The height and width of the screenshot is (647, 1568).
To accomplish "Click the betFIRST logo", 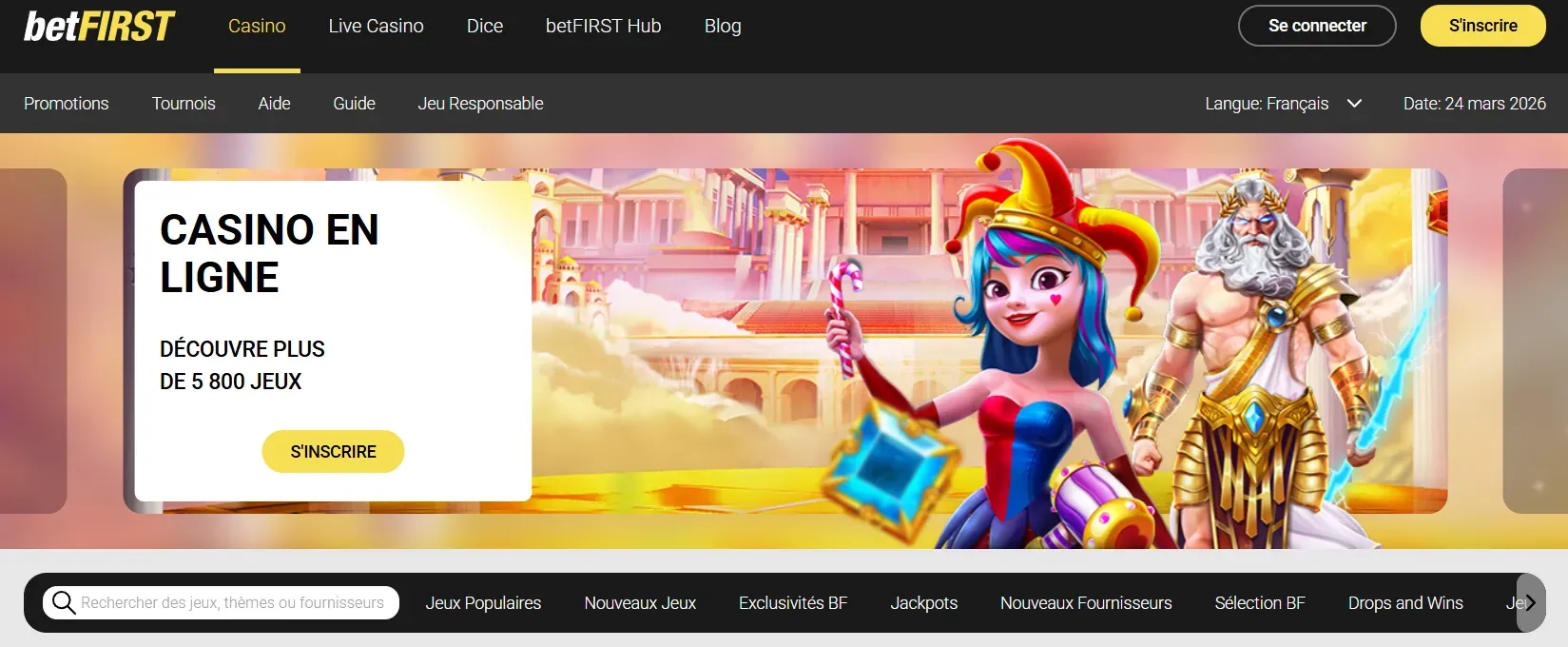I will [99, 26].
